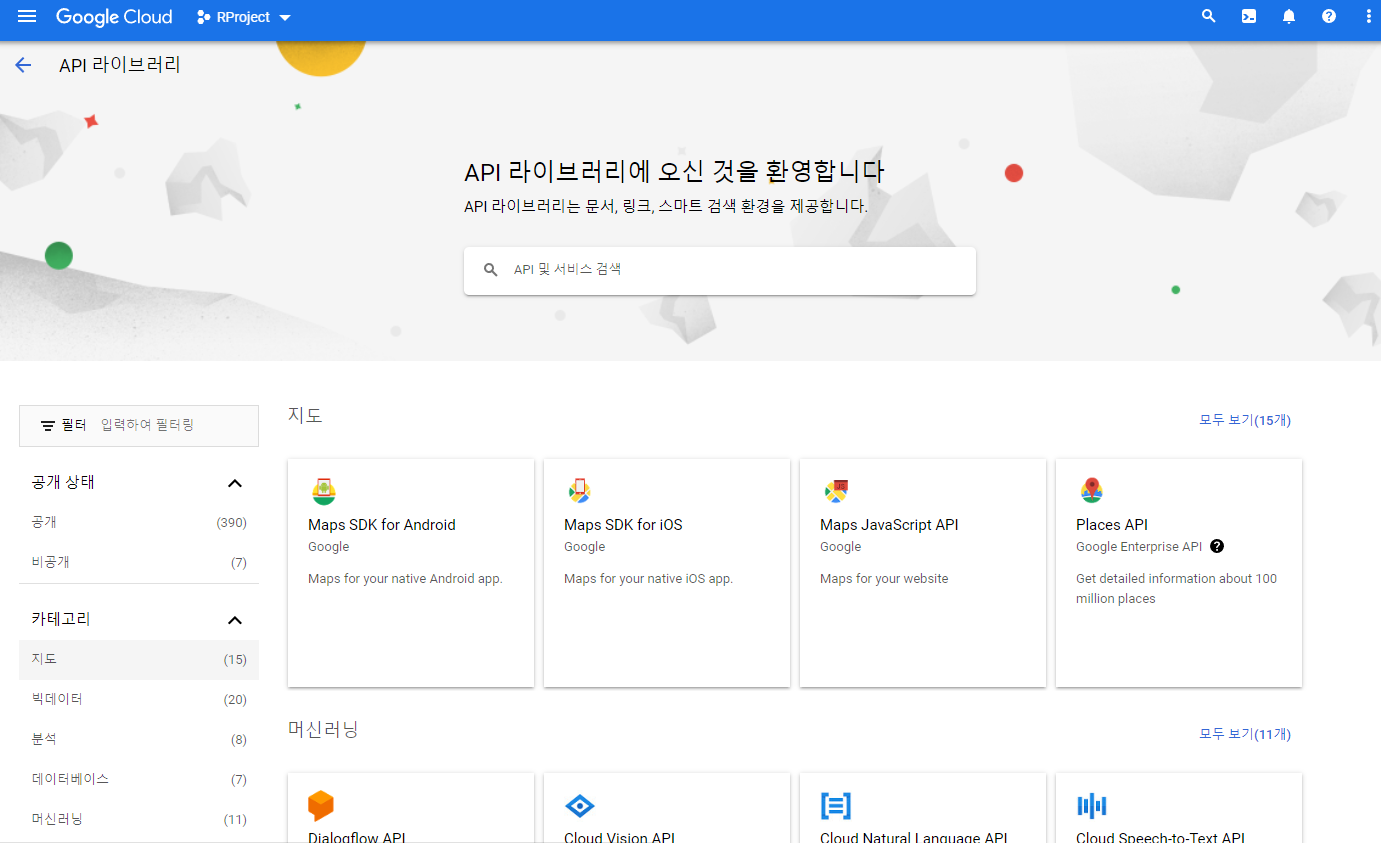The height and width of the screenshot is (843, 1381).
Task: Open the Places API card title
Action: coord(1112,525)
